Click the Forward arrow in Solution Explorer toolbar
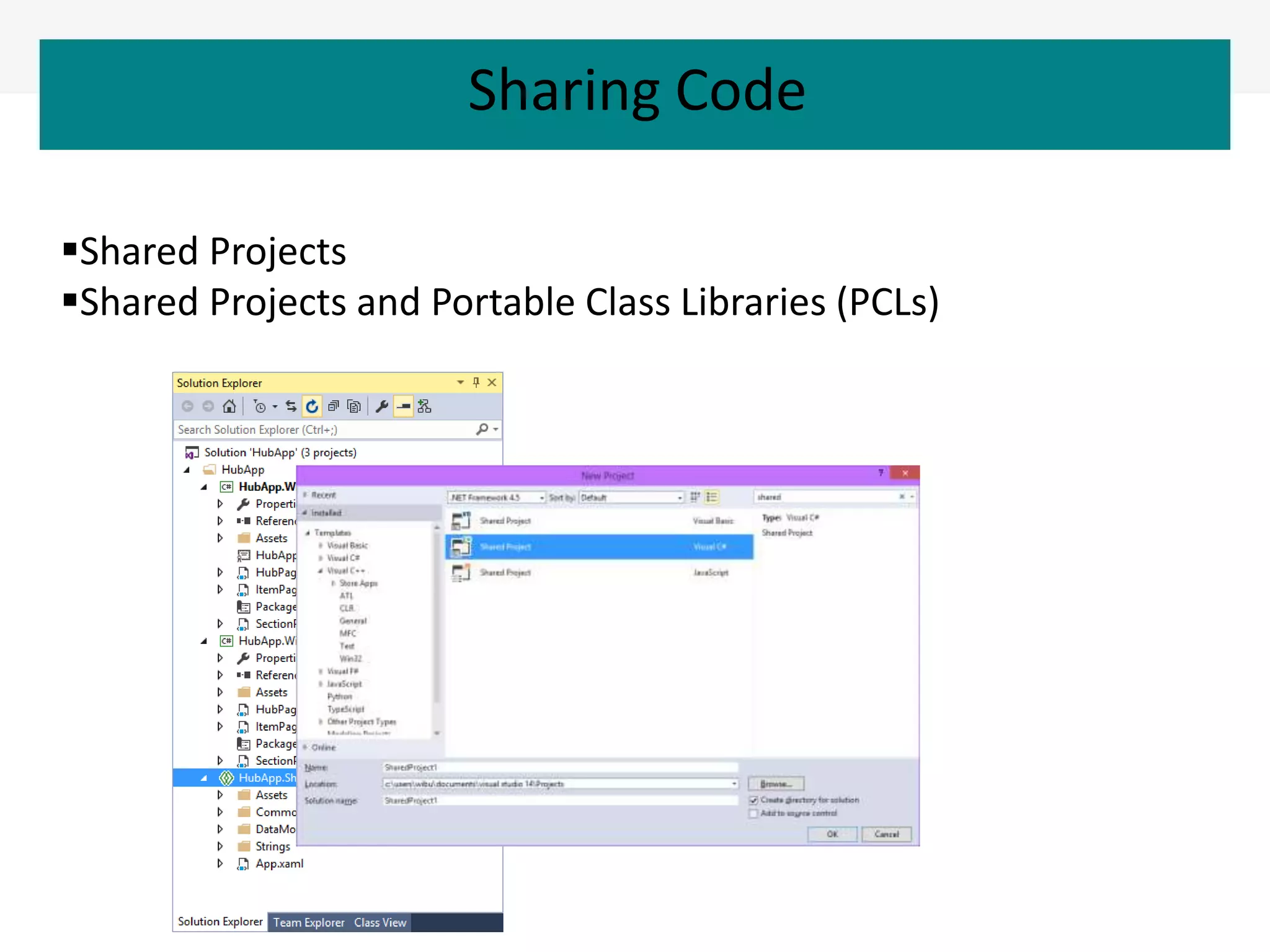Viewport: 1270px width, 952px height. coord(208,407)
